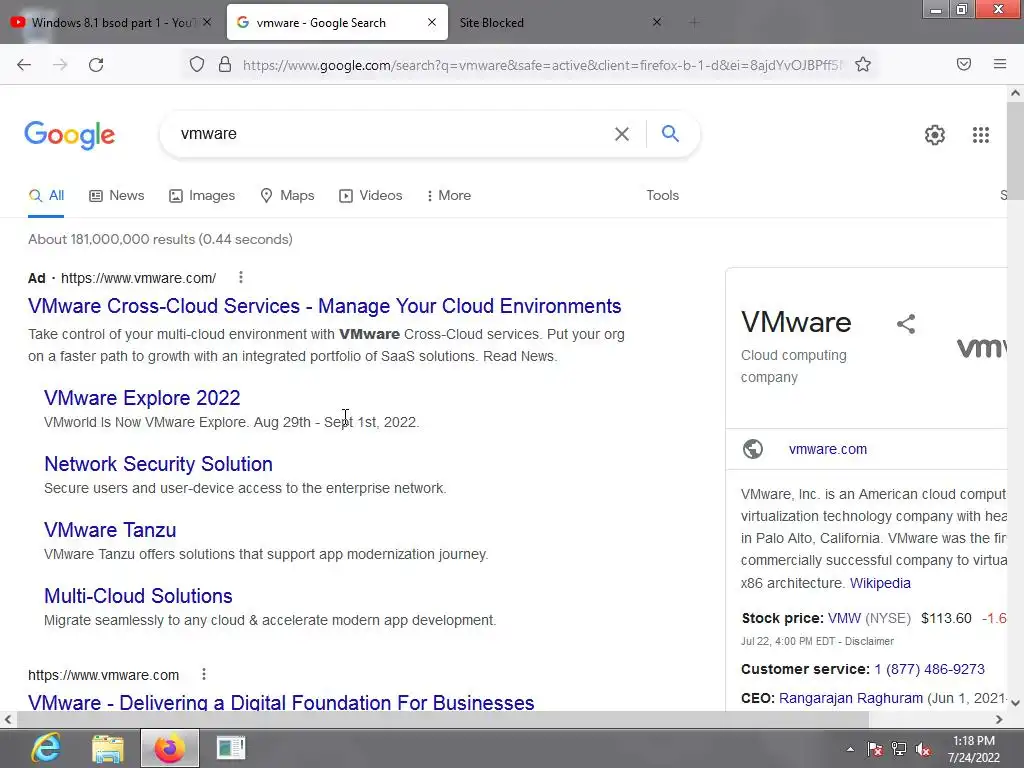Screen dimensions: 1024x768
Task: Bookmark this page with the star icon
Action: (863, 64)
